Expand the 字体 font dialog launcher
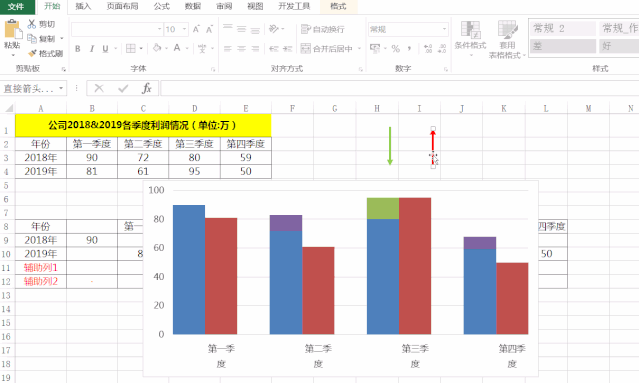The height and width of the screenshot is (383, 639). point(213,70)
